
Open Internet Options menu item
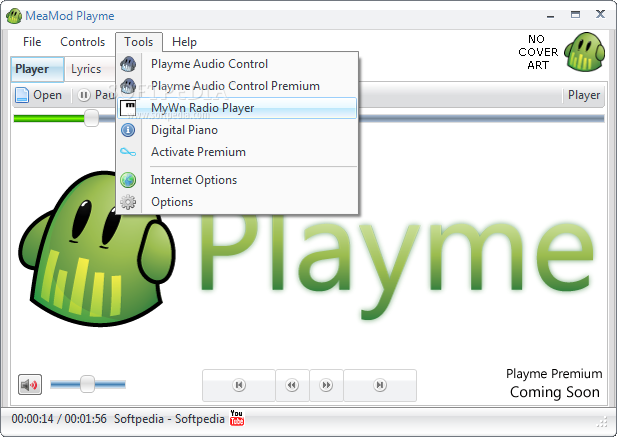pos(237,180)
